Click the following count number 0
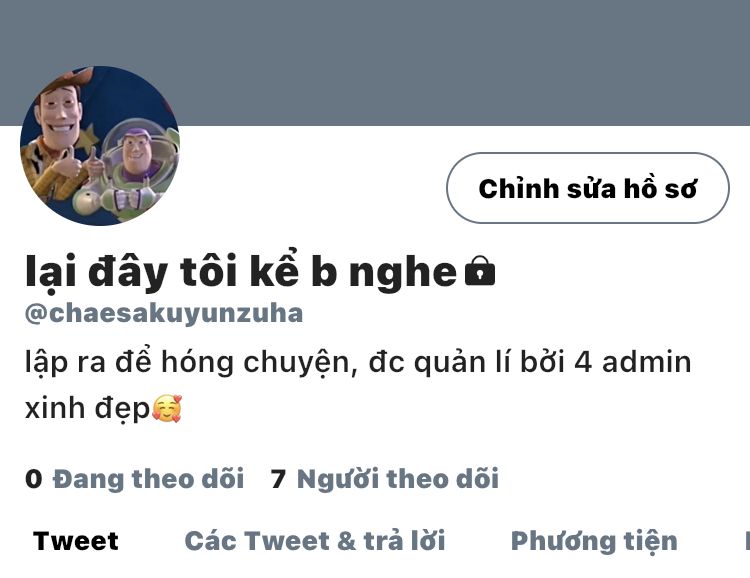The width and height of the screenshot is (750, 578). [33, 479]
